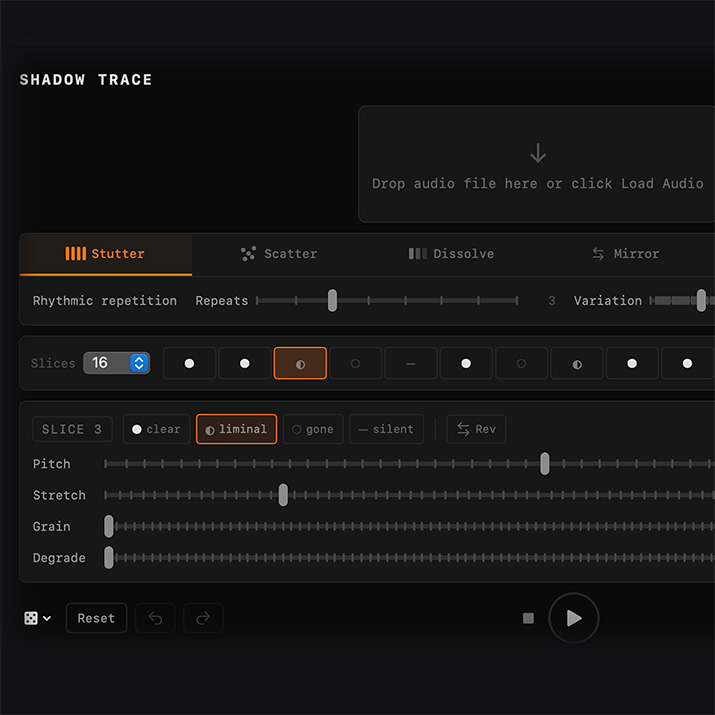Click the download arrow in drop zone
Screen dimensions: 715x715
(x=538, y=153)
